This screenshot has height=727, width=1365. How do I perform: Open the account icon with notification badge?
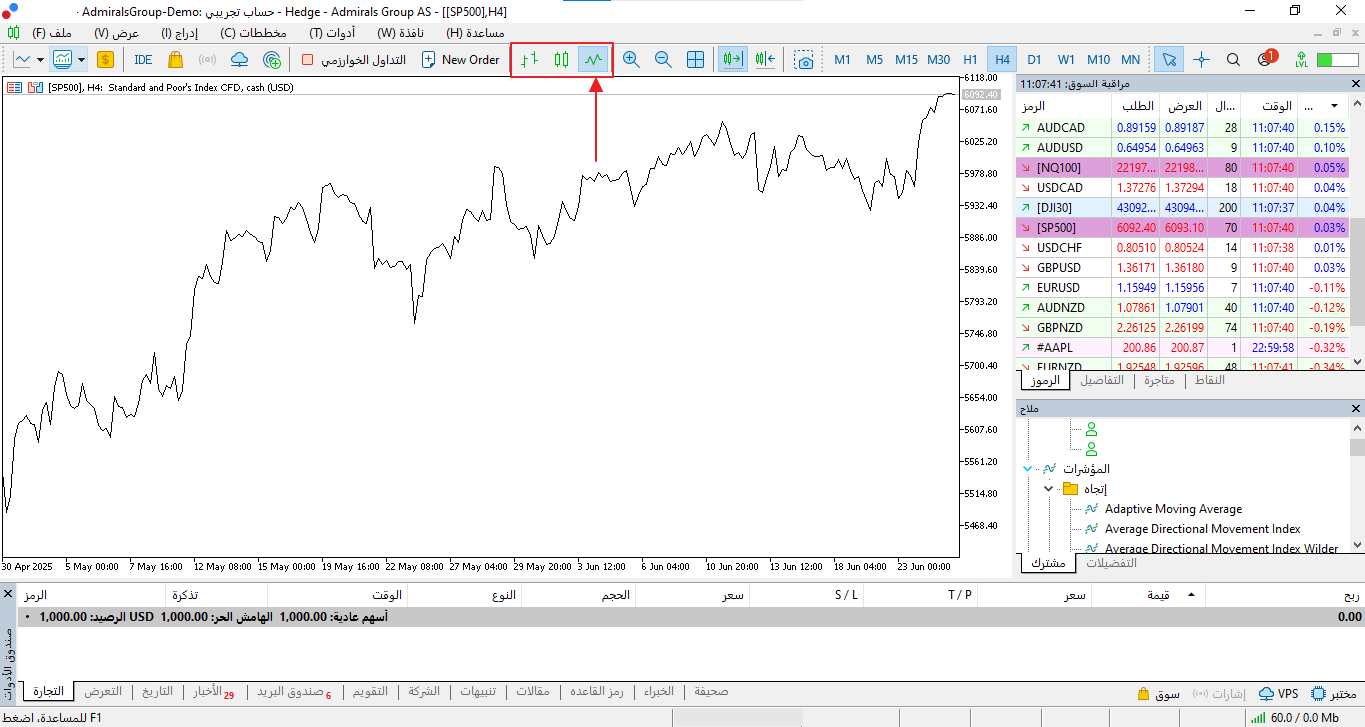click(x=1266, y=59)
